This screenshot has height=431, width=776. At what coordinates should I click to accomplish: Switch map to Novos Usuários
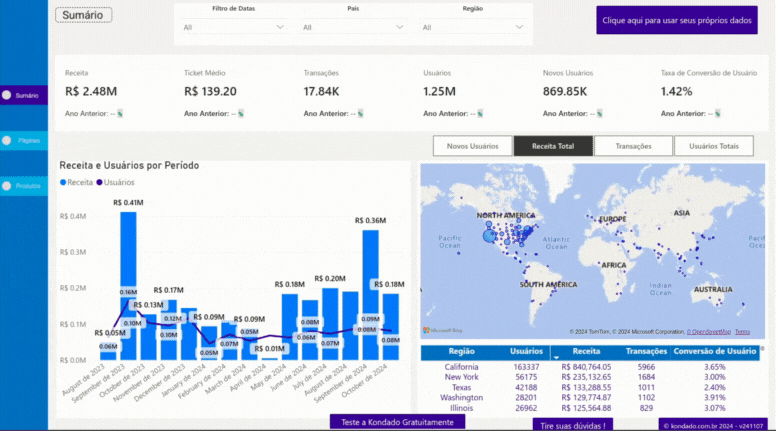(x=472, y=146)
